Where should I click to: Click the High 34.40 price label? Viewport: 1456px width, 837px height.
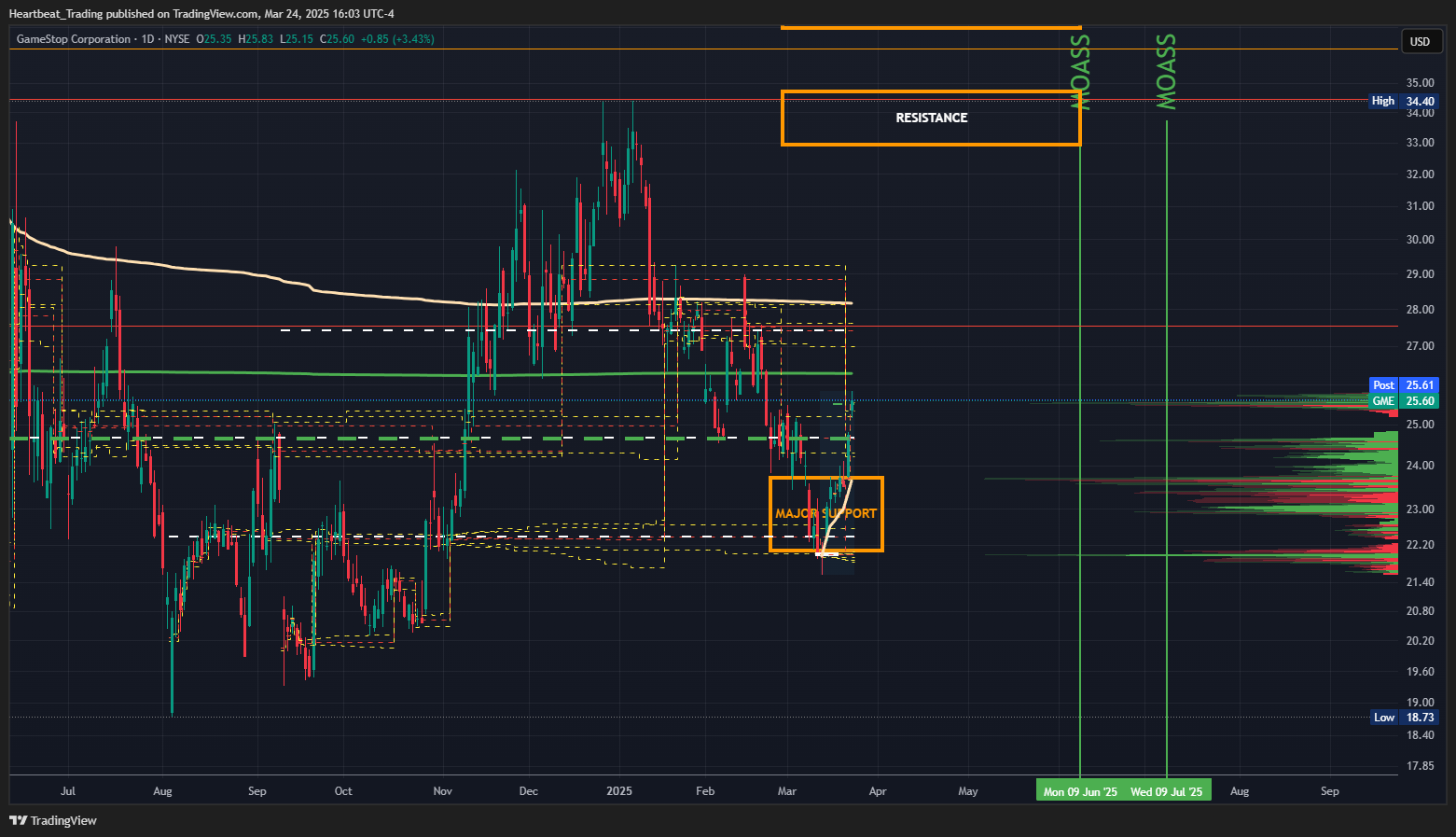click(1404, 101)
